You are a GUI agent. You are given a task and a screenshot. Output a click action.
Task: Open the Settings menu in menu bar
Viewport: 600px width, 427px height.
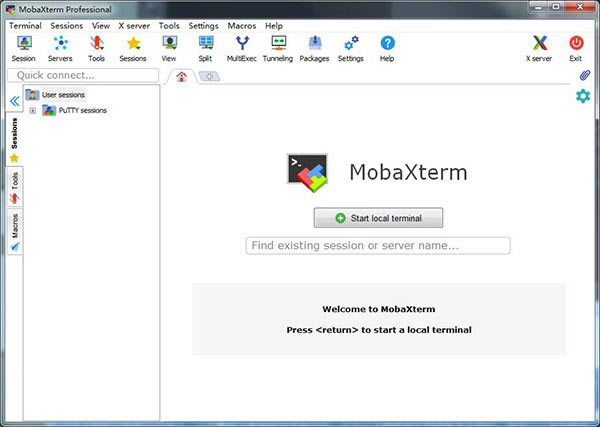pyautogui.click(x=203, y=26)
